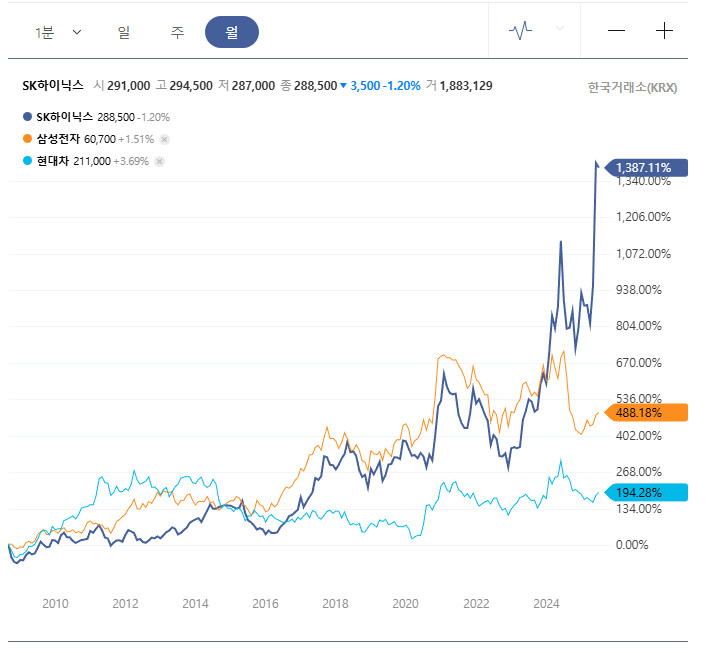The width and height of the screenshot is (707, 653).
Task: Remove 현대차 comparison with its x icon
Action: 159,161
